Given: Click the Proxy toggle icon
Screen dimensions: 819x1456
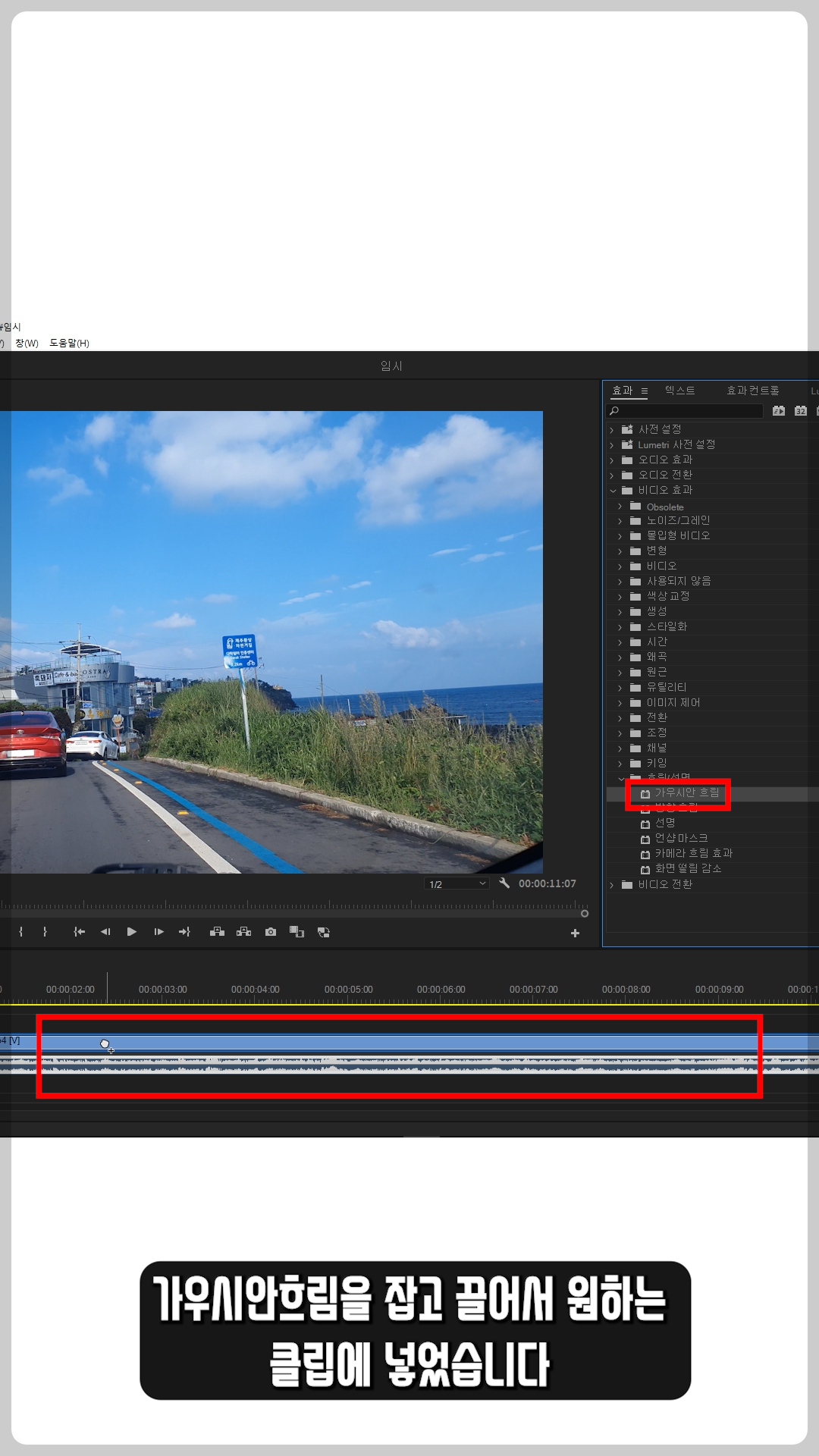Looking at the screenshot, I should (324, 932).
